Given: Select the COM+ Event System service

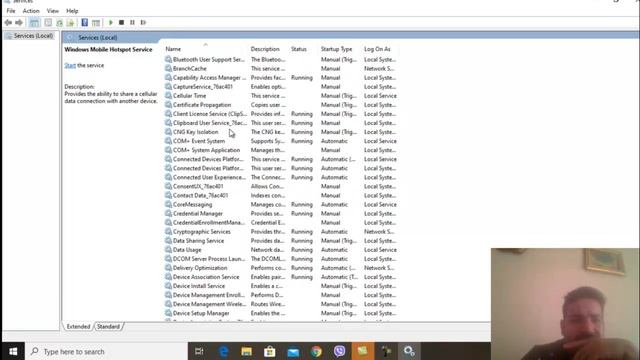Looking at the screenshot, I should tap(281, 141).
